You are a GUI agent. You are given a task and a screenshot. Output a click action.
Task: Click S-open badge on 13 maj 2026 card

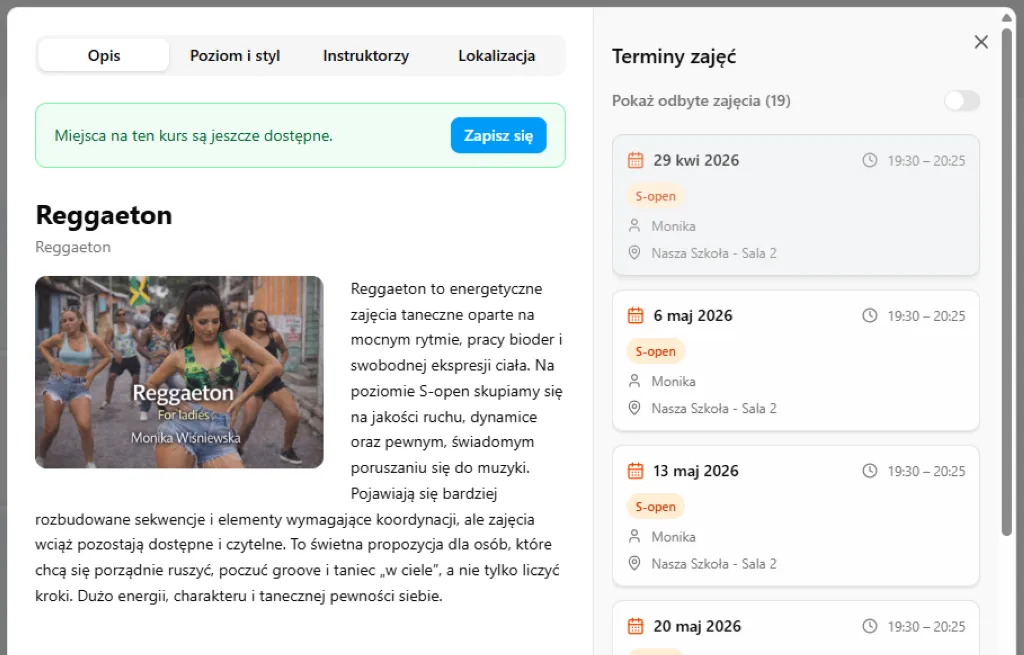pyautogui.click(x=656, y=507)
